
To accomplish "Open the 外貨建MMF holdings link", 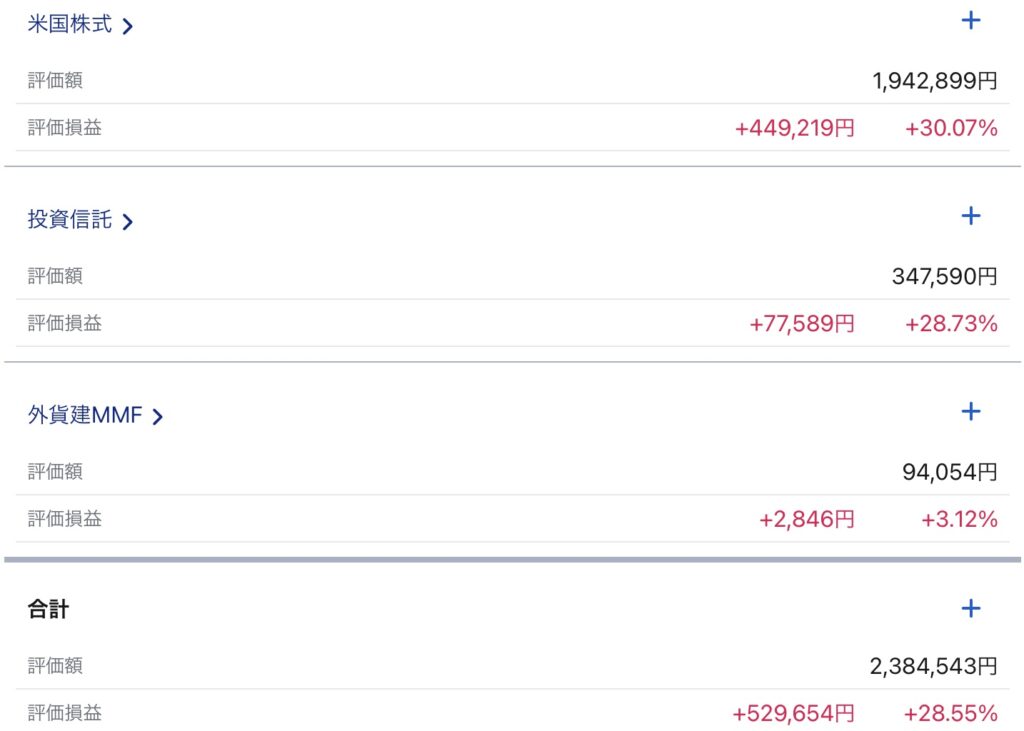I will click(x=85, y=415).
